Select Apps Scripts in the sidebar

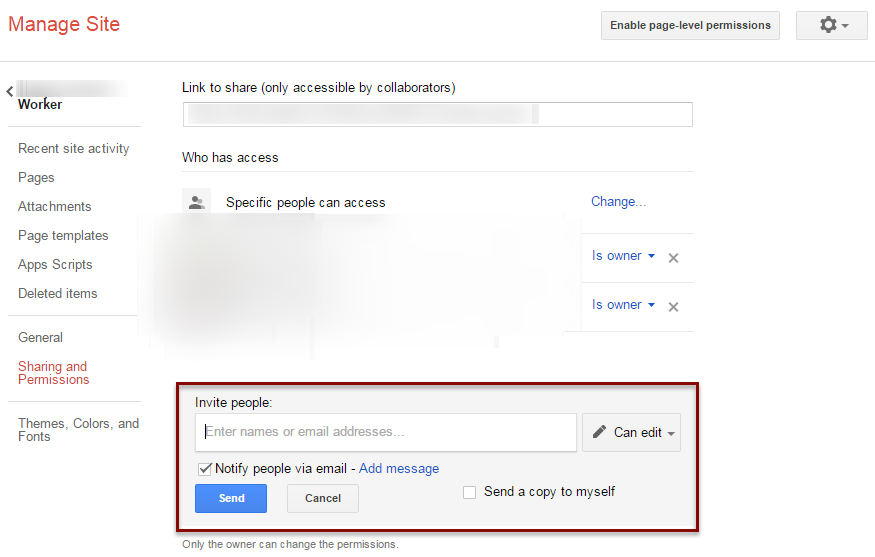pos(55,265)
